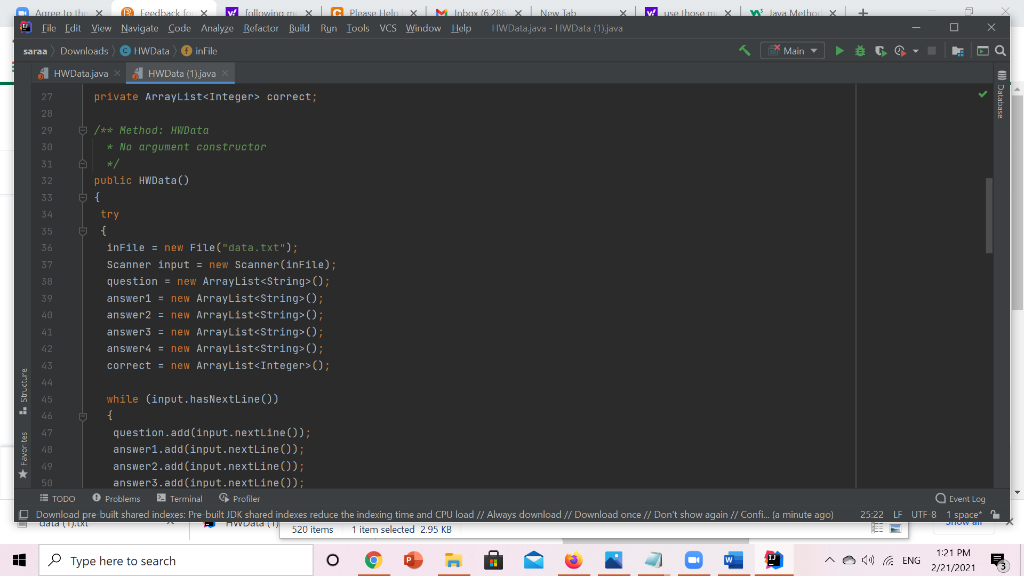Start debugging with the green bug icon
Screen dimensions: 1024x576
pos(860,50)
